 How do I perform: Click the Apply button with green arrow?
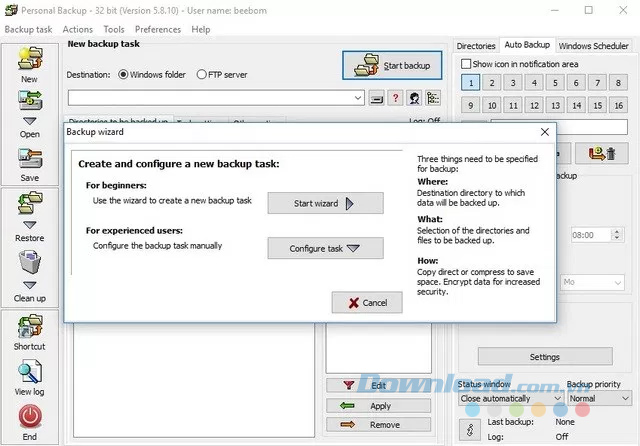coord(378,406)
